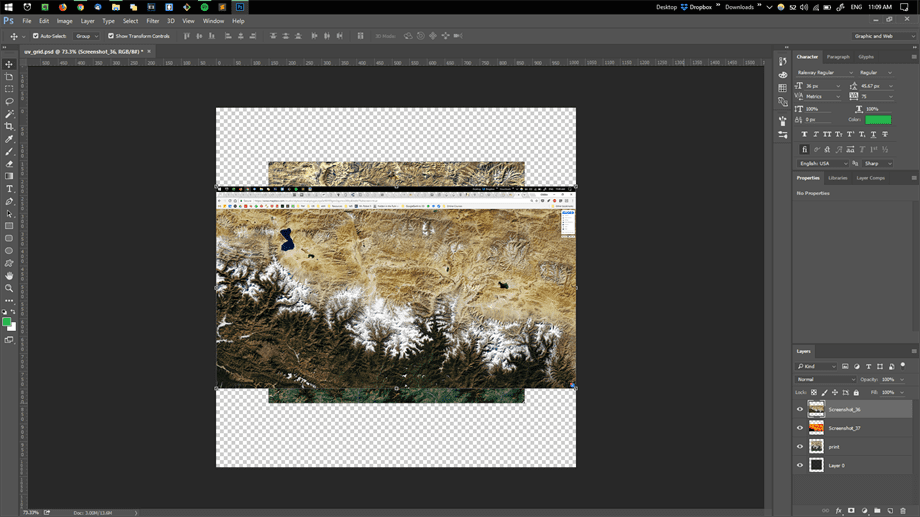Open the Image menu
This screenshot has height=517, width=920.
[x=65, y=21]
